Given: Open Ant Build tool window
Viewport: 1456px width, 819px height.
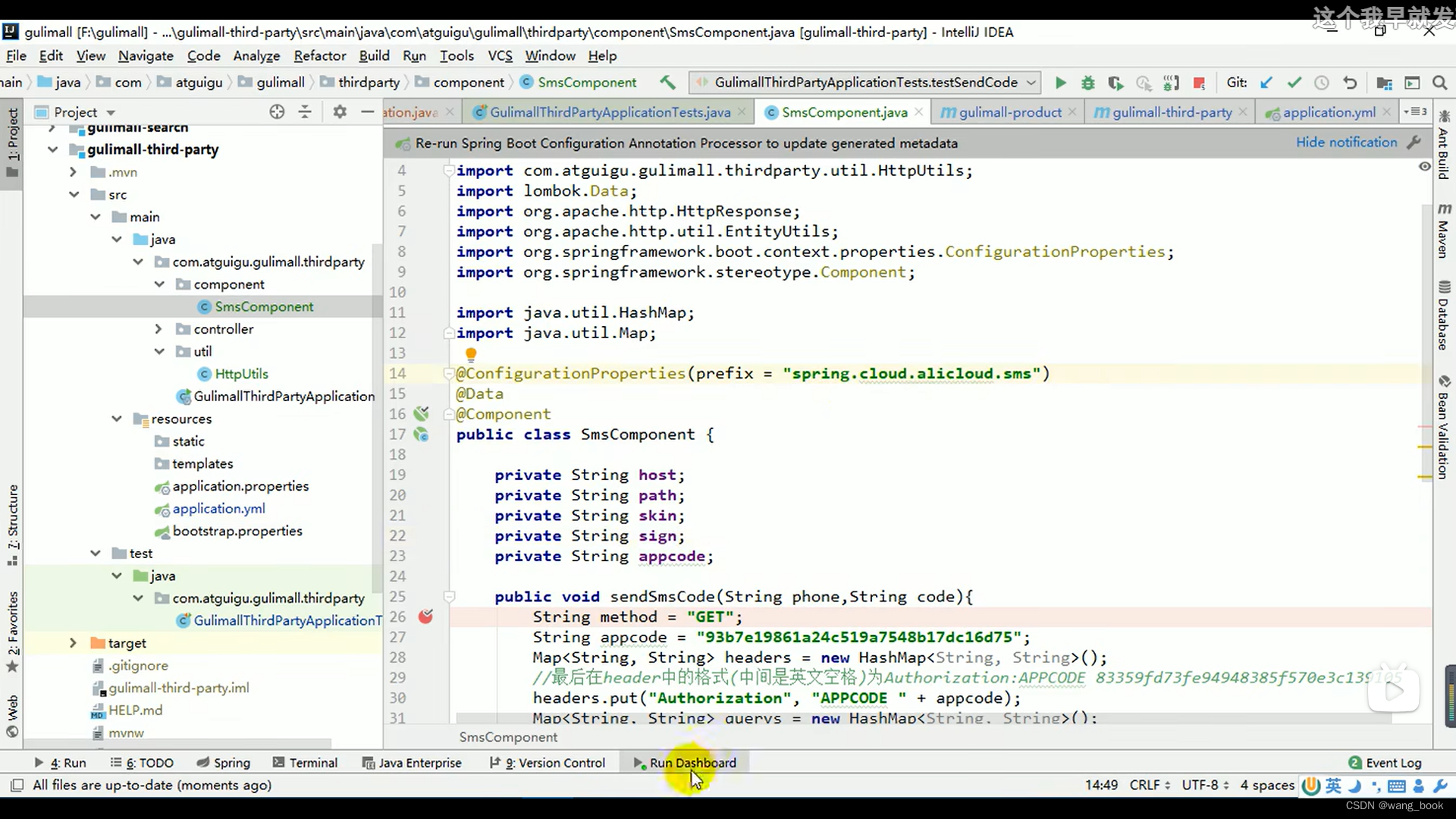Looking at the screenshot, I should click(x=1444, y=144).
